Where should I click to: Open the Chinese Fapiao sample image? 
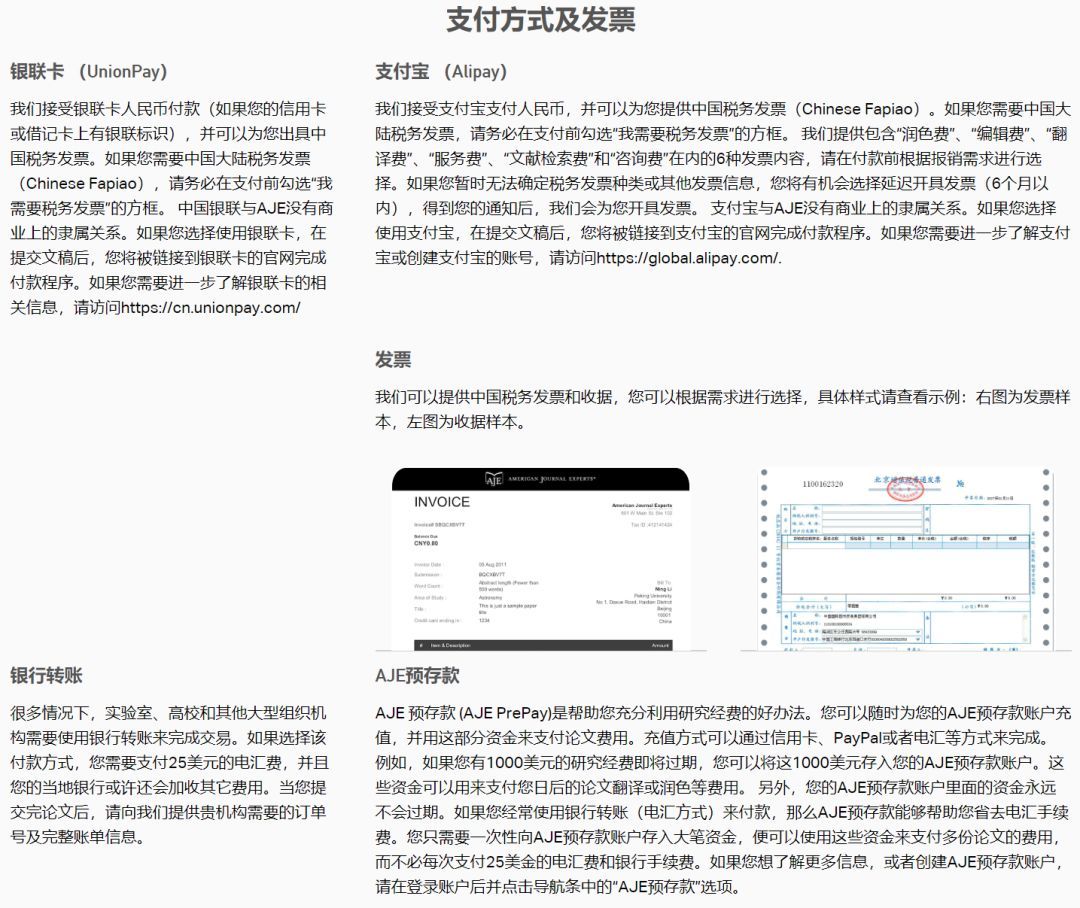click(x=906, y=559)
